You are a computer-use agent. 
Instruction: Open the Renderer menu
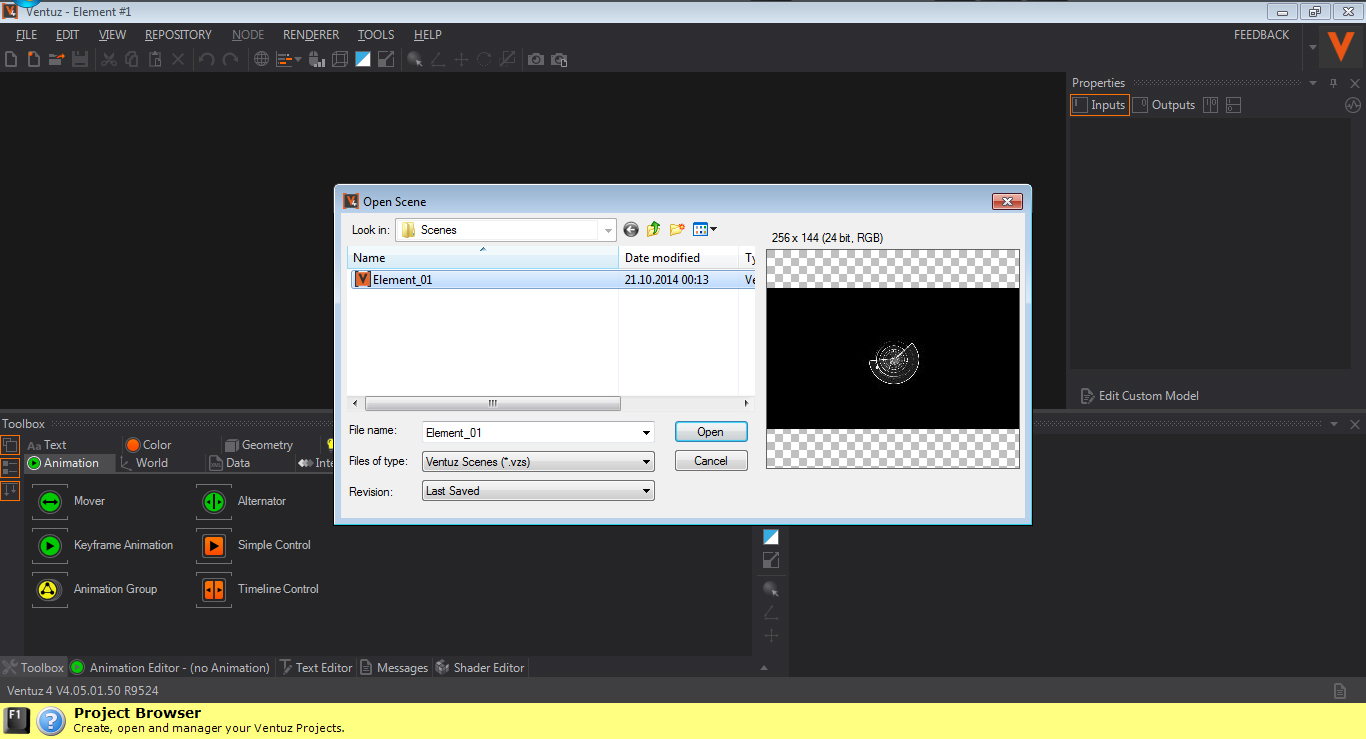click(x=311, y=35)
